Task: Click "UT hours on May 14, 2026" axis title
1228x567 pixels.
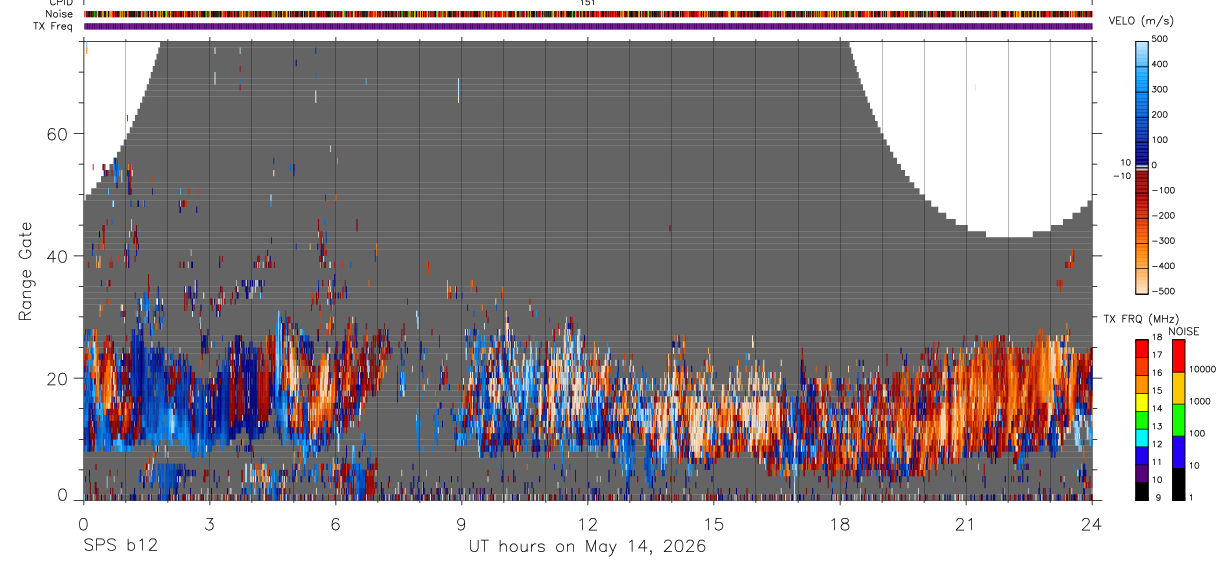Action: click(x=588, y=547)
